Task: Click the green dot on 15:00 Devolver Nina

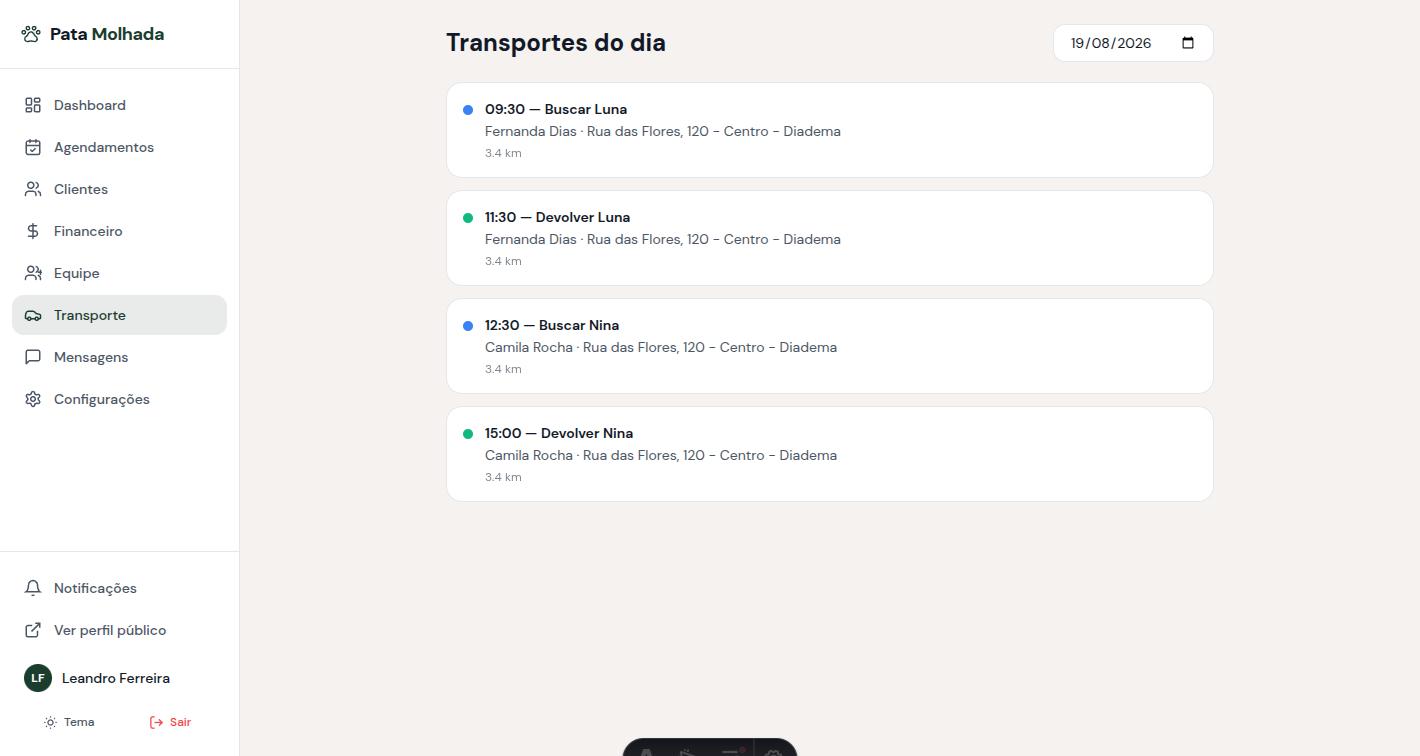Action: pyautogui.click(x=468, y=434)
